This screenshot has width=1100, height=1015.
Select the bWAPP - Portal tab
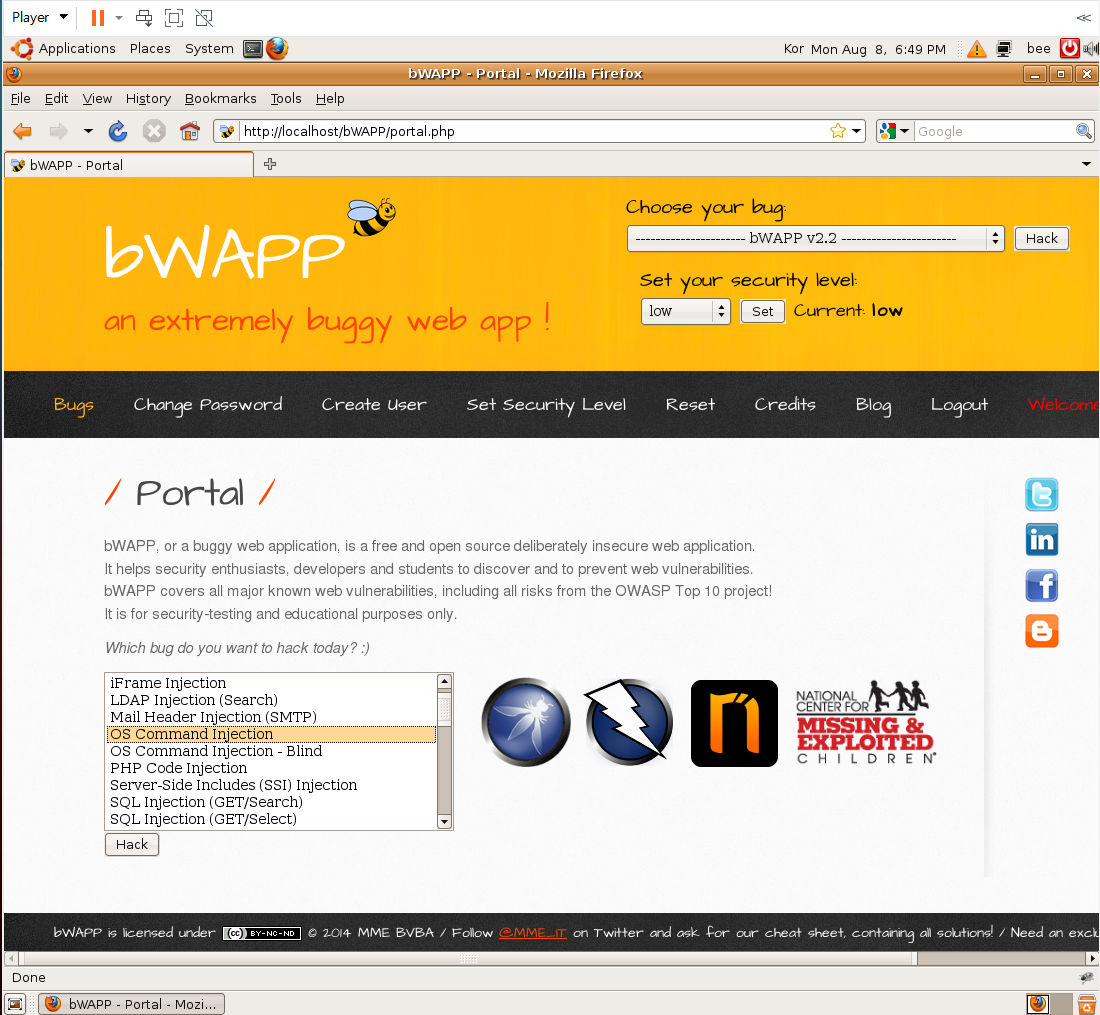tap(128, 166)
